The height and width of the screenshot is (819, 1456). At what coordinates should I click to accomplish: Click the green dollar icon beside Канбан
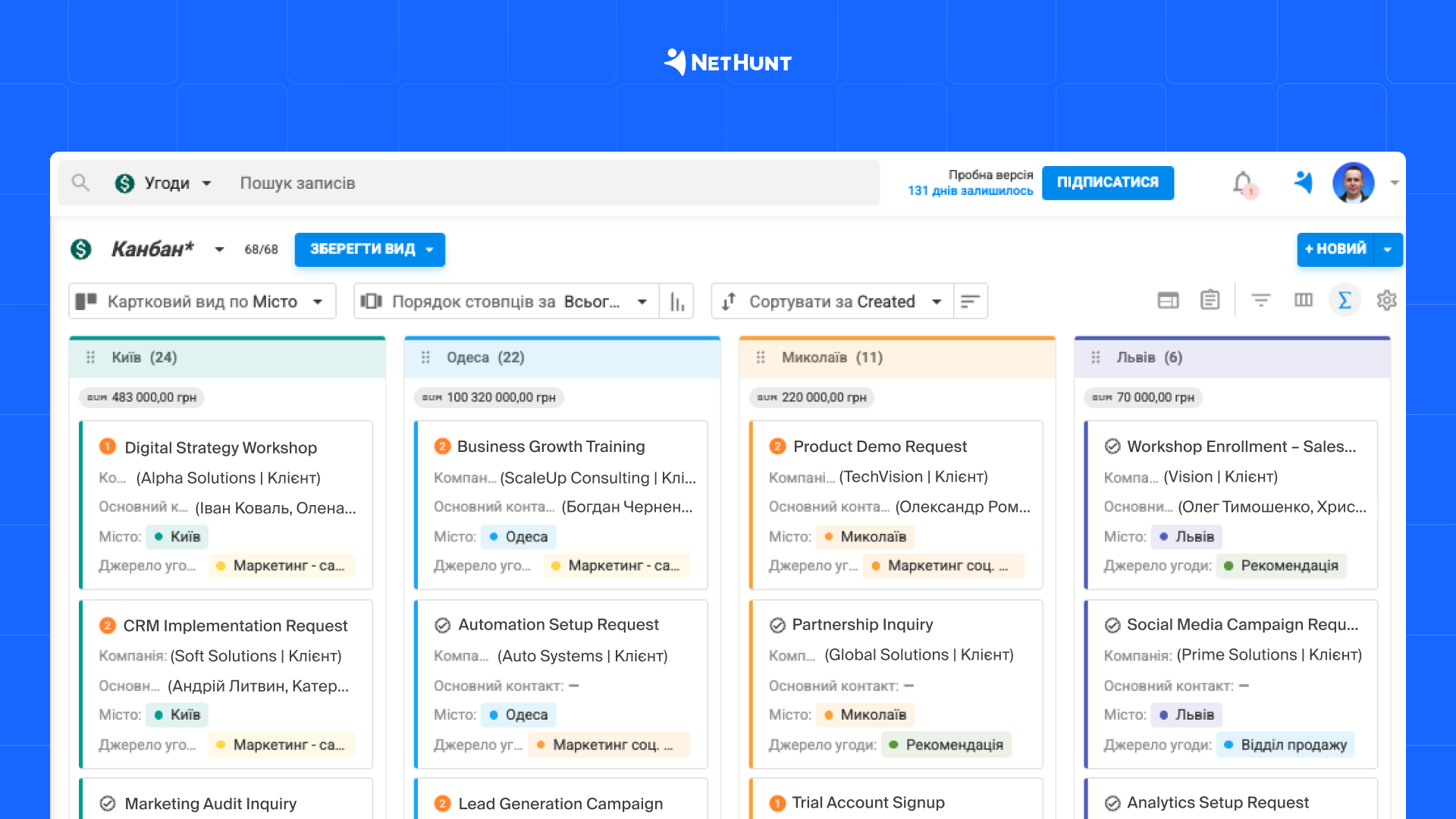(81, 249)
